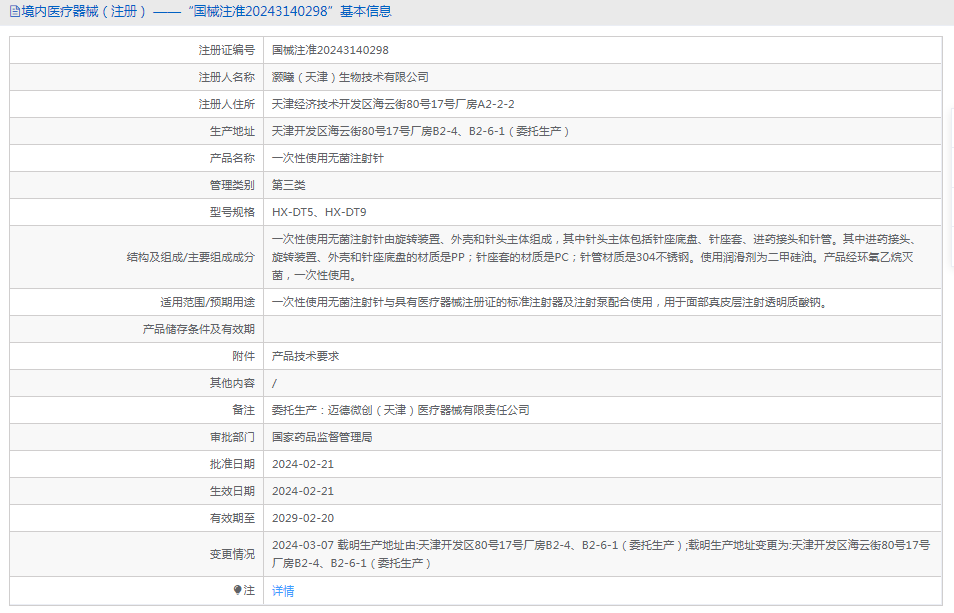954x613 pixels.
Task: Click registration number 国械注准20243140298 cell
Action: [x=330, y=50]
